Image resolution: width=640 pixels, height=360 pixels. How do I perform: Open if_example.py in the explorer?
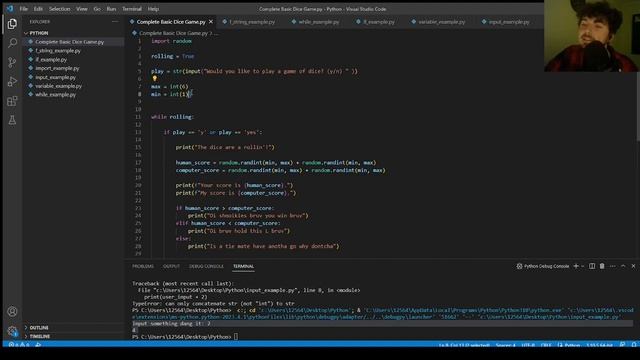(73, 60)
